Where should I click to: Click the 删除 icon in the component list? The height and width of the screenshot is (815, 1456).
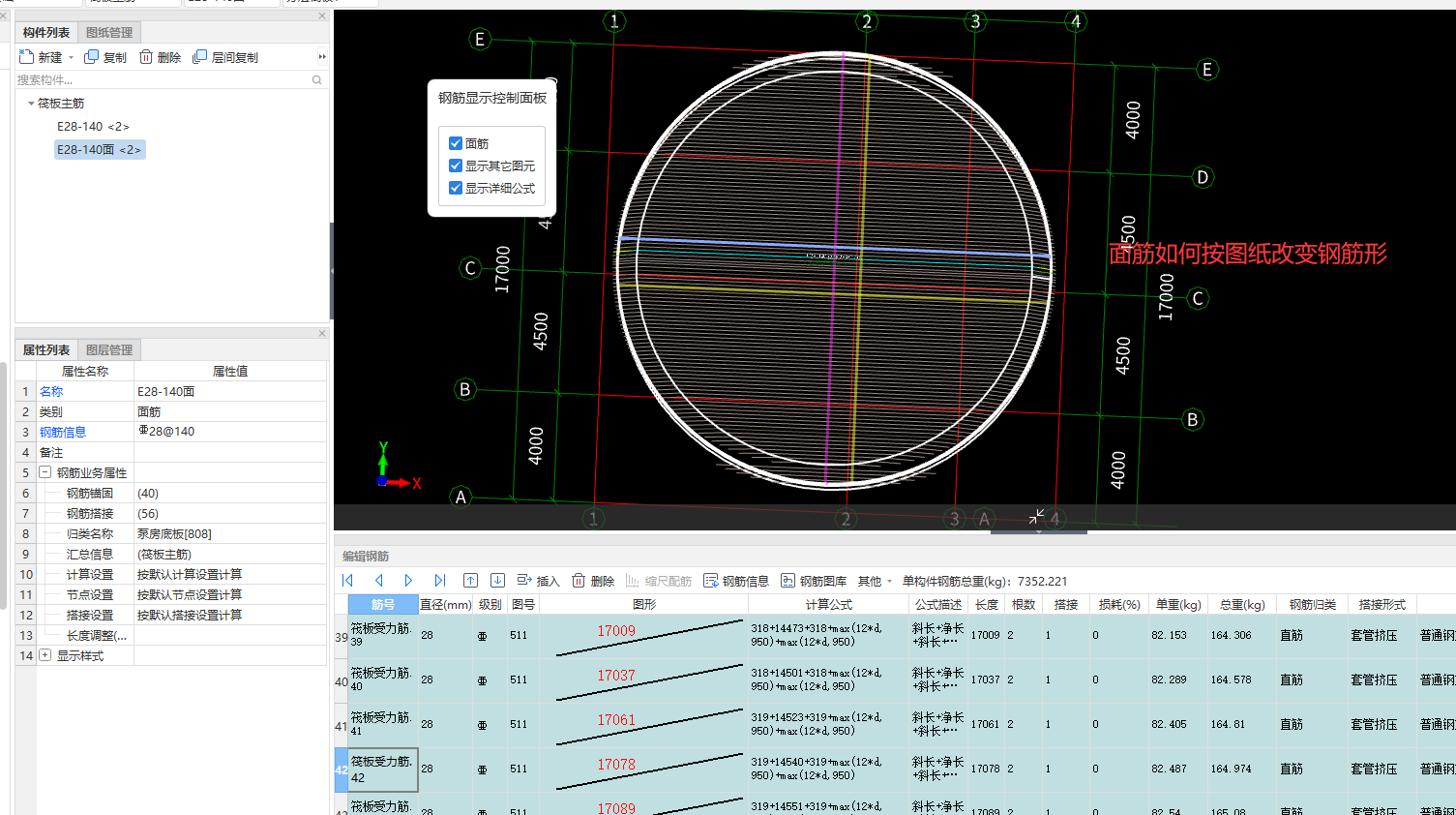pyautogui.click(x=146, y=57)
